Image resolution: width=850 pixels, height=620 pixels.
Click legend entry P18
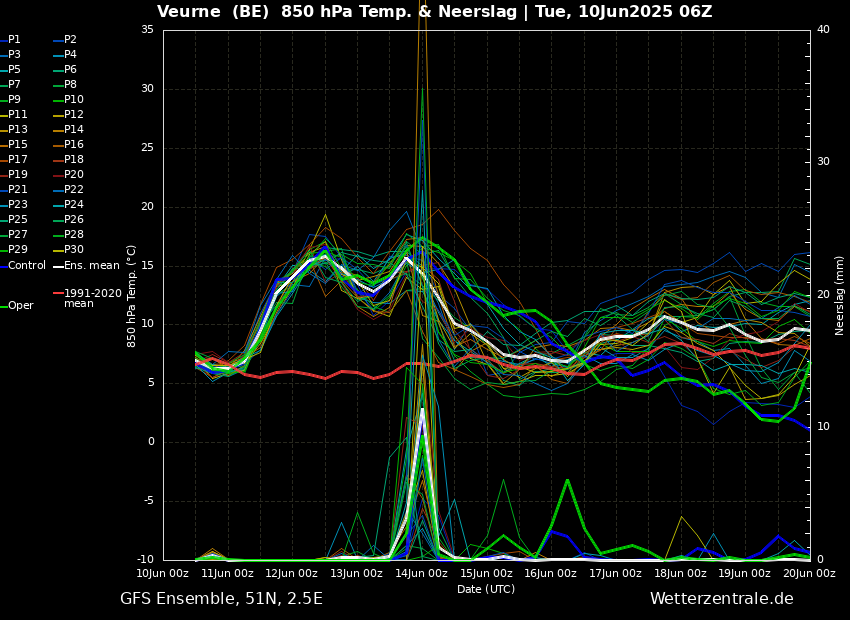pyautogui.click(x=68, y=159)
